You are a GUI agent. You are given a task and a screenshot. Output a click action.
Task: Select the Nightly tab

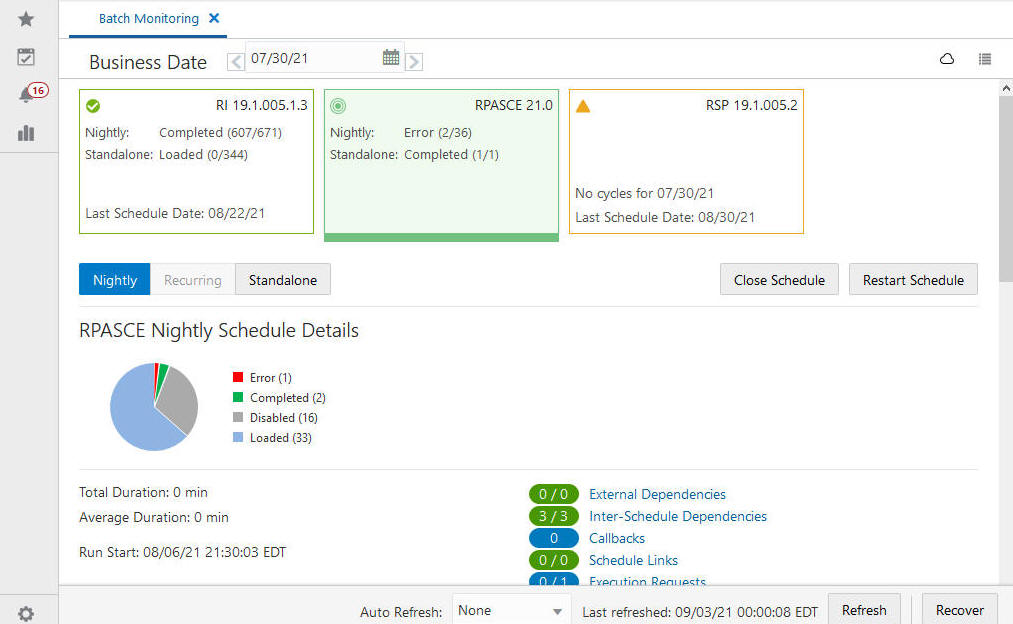coord(115,280)
